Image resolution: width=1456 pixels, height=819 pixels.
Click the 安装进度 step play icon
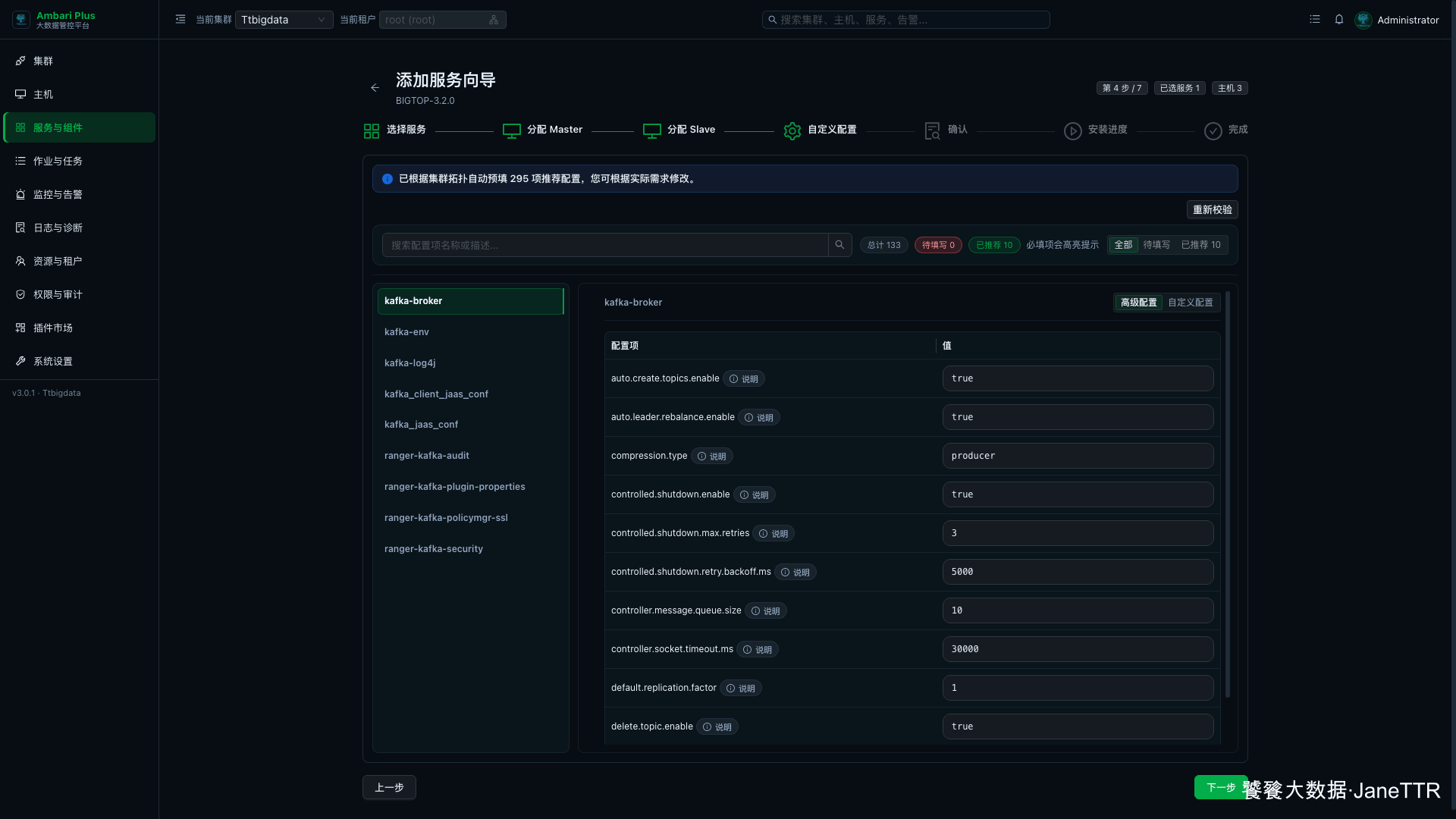click(1073, 131)
